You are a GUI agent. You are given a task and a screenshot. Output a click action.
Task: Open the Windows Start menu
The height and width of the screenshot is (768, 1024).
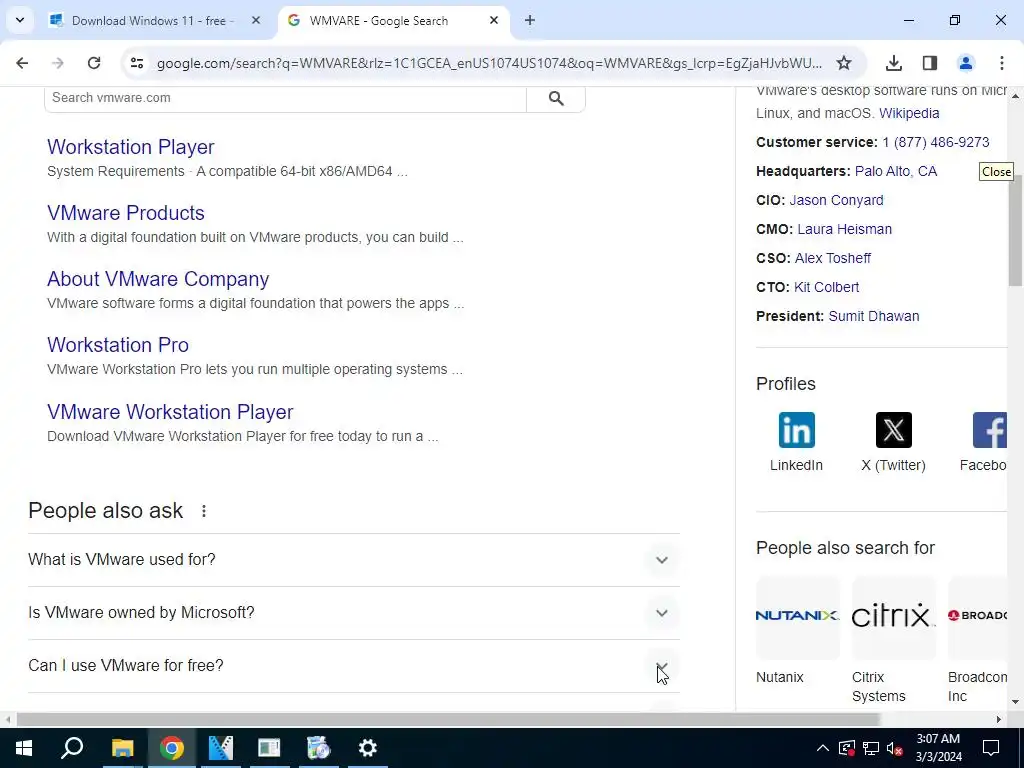24,748
